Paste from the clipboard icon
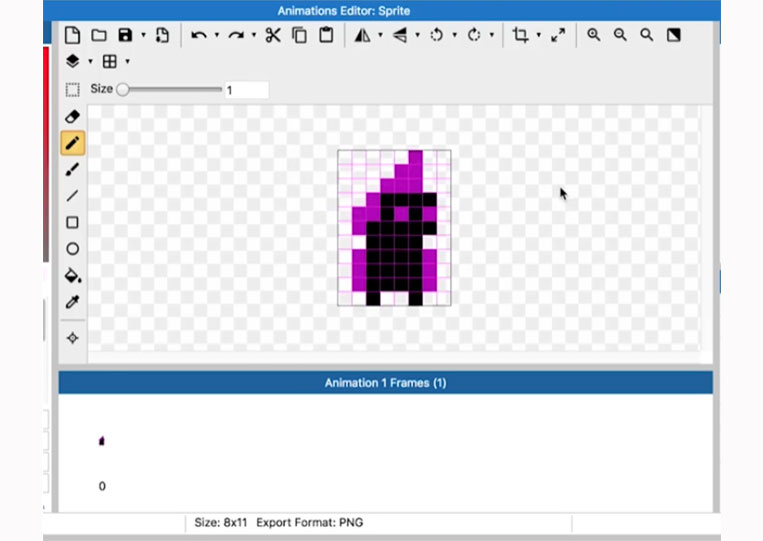Viewport: 763px width, 541px height. (326, 35)
